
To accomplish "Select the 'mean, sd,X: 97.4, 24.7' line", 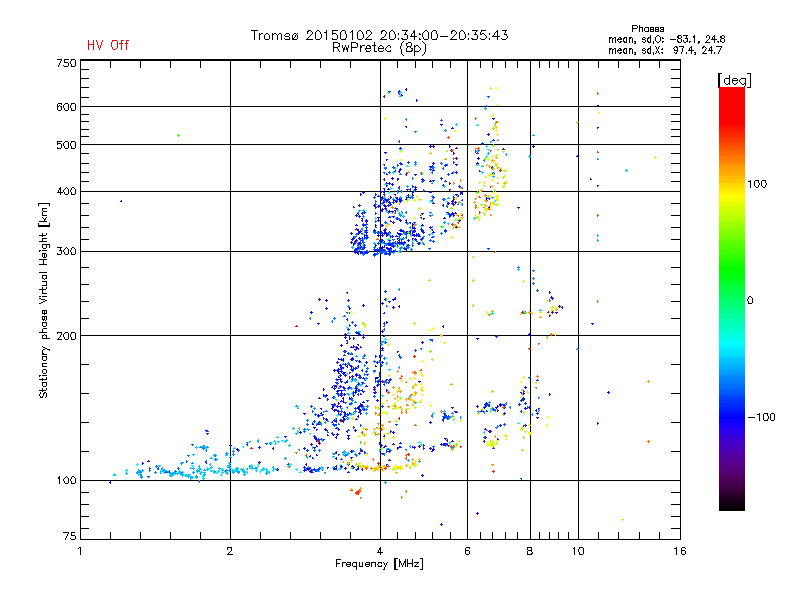I will click(x=665, y=50).
